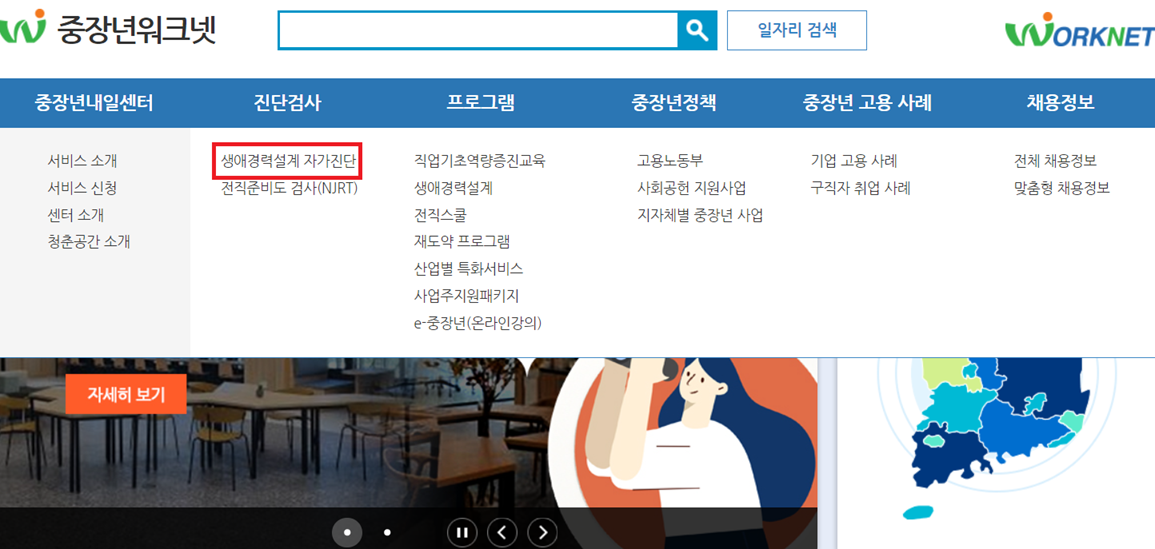Image resolution: width=1155 pixels, height=549 pixels.
Task: Open the 중장년워크넷 logo home link
Action: click(x=108, y=30)
